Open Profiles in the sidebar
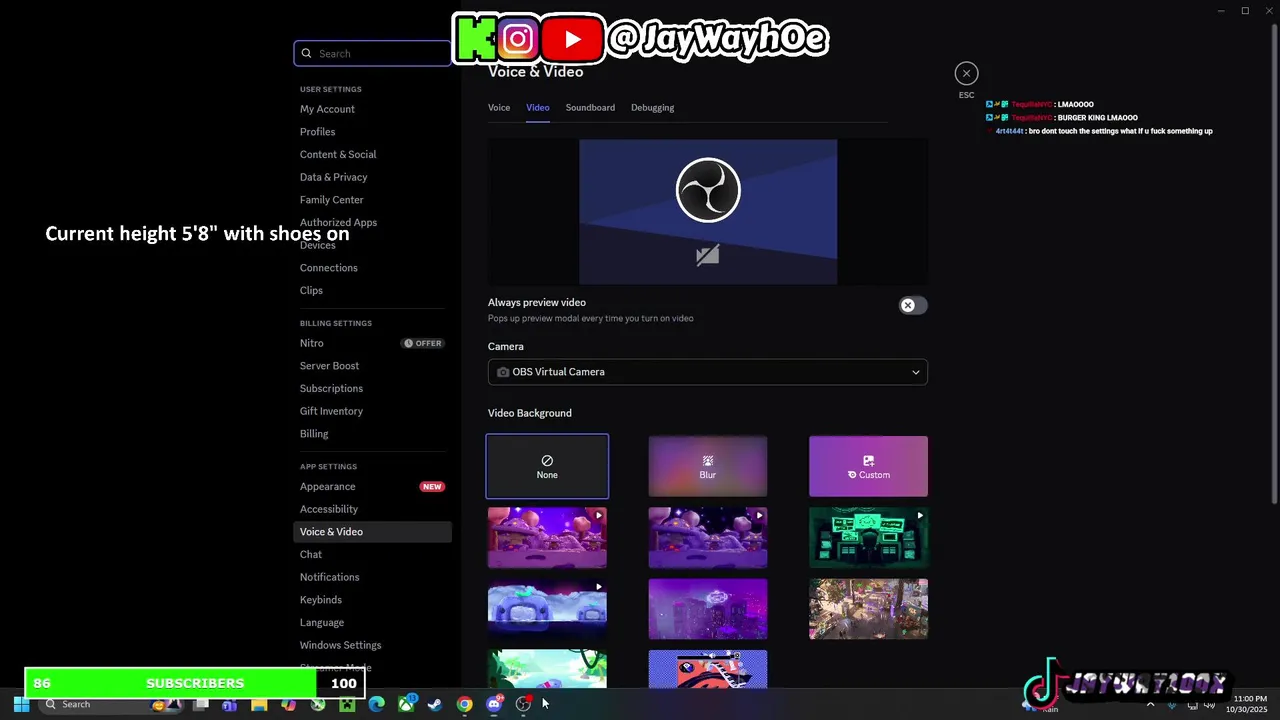The height and width of the screenshot is (720, 1280). (372, 132)
